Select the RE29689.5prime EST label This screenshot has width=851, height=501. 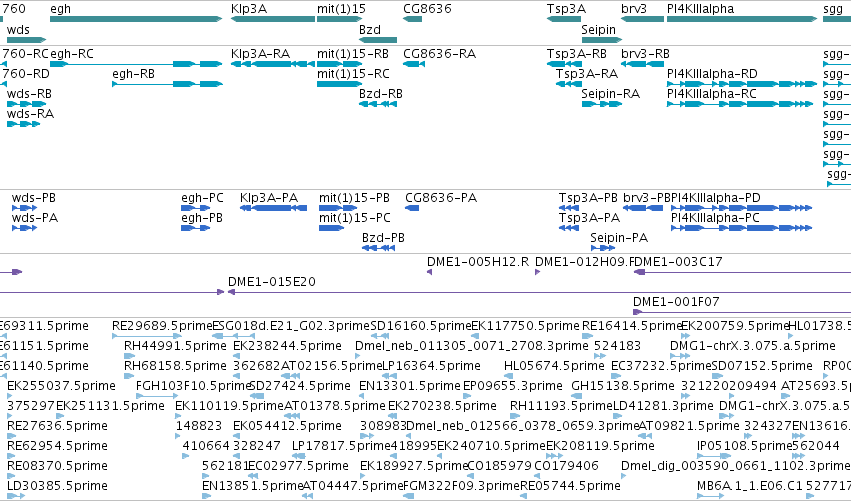[x=162, y=326]
